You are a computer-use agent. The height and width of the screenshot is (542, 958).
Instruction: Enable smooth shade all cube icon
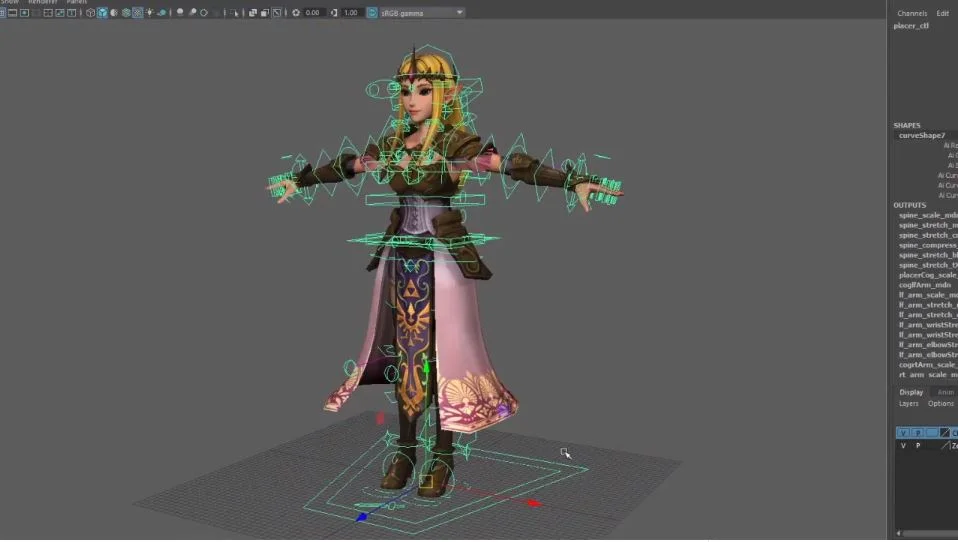pyautogui.click(x=102, y=13)
